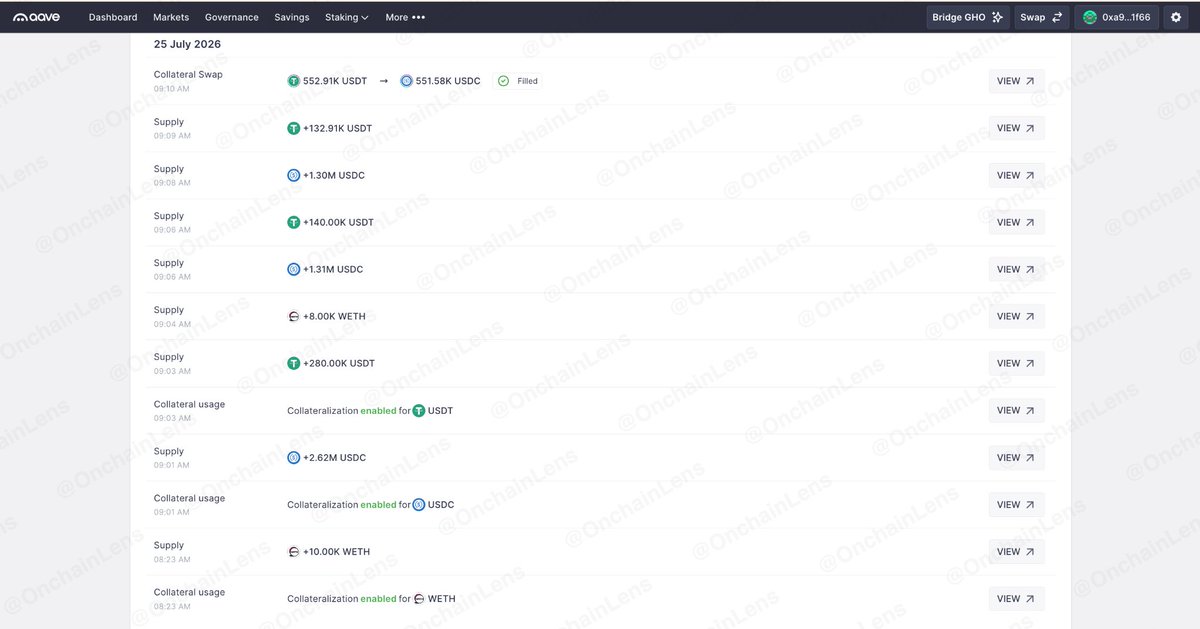Image resolution: width=1200 pixels, height=629 pixels.
Task: Expand the Staking dropdown menu
Action: [347, 17]
